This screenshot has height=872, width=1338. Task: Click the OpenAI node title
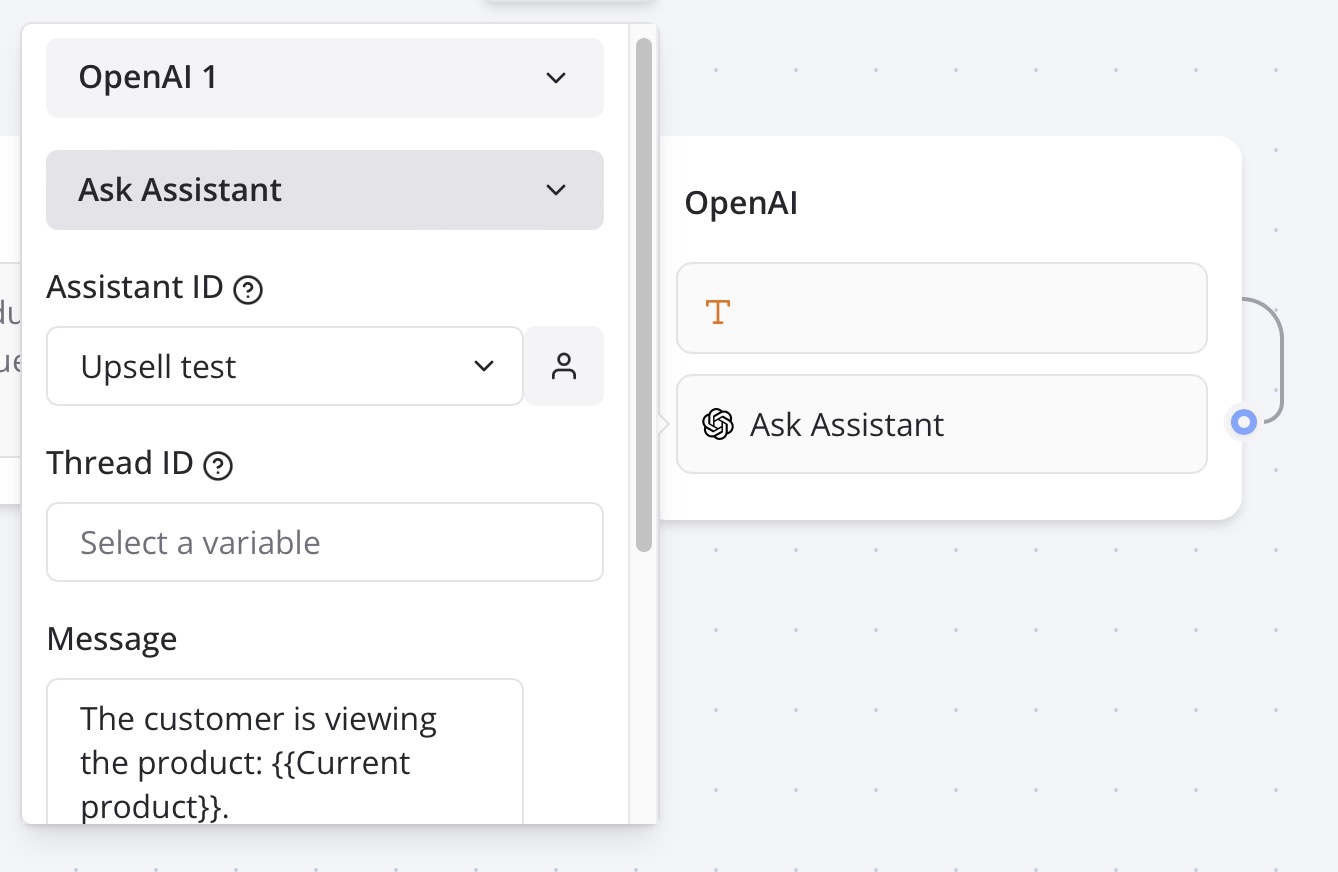point(741,203)
